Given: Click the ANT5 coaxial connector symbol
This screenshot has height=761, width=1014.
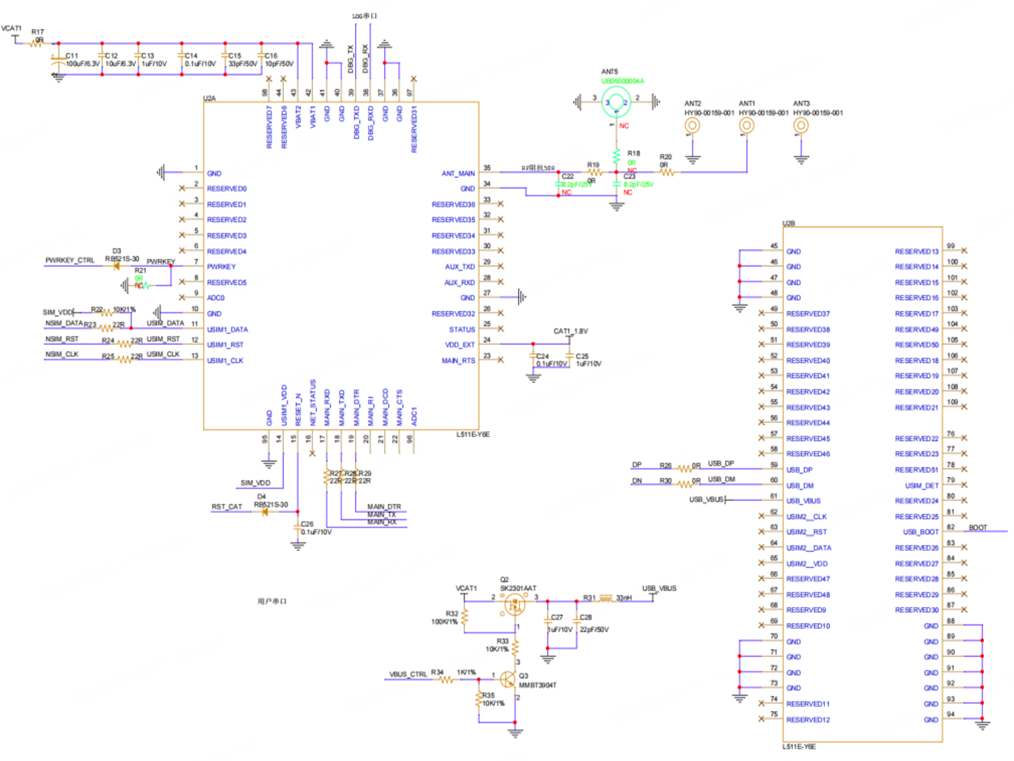Looking at the screenshot, I should 616,102.
